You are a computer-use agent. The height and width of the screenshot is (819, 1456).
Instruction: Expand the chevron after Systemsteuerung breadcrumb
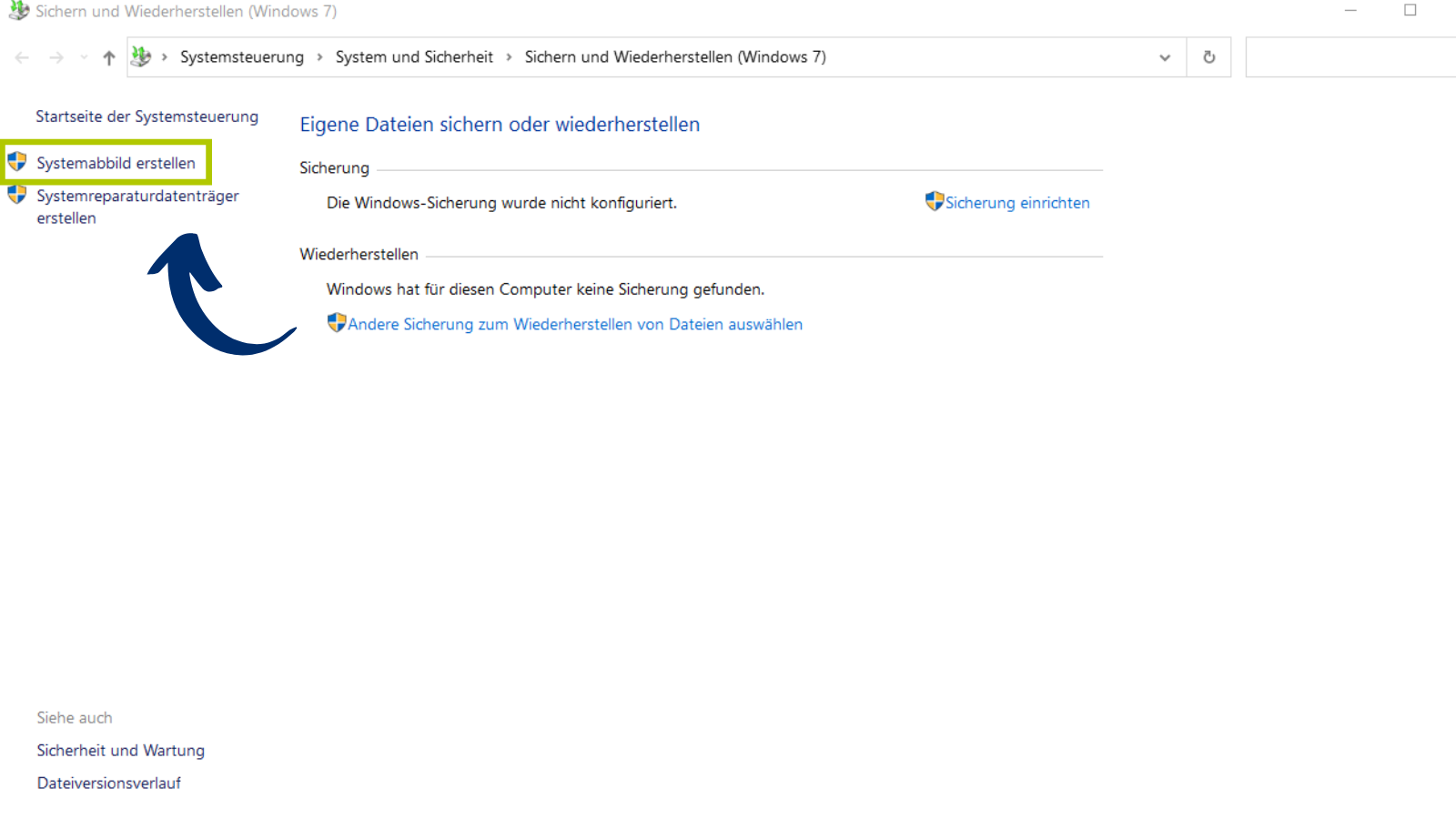pos(319,57)
